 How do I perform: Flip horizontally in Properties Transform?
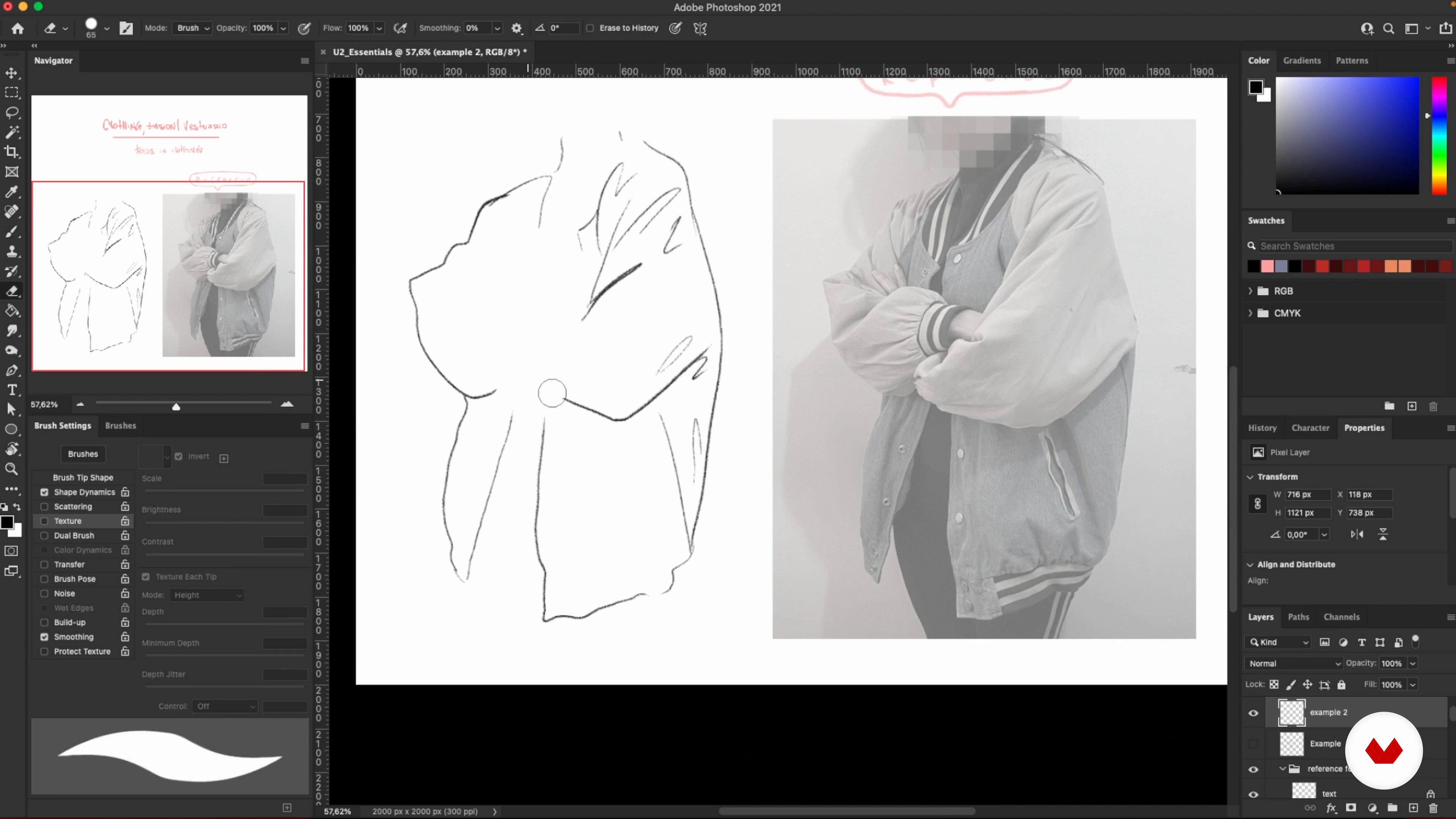(1357, 534)
